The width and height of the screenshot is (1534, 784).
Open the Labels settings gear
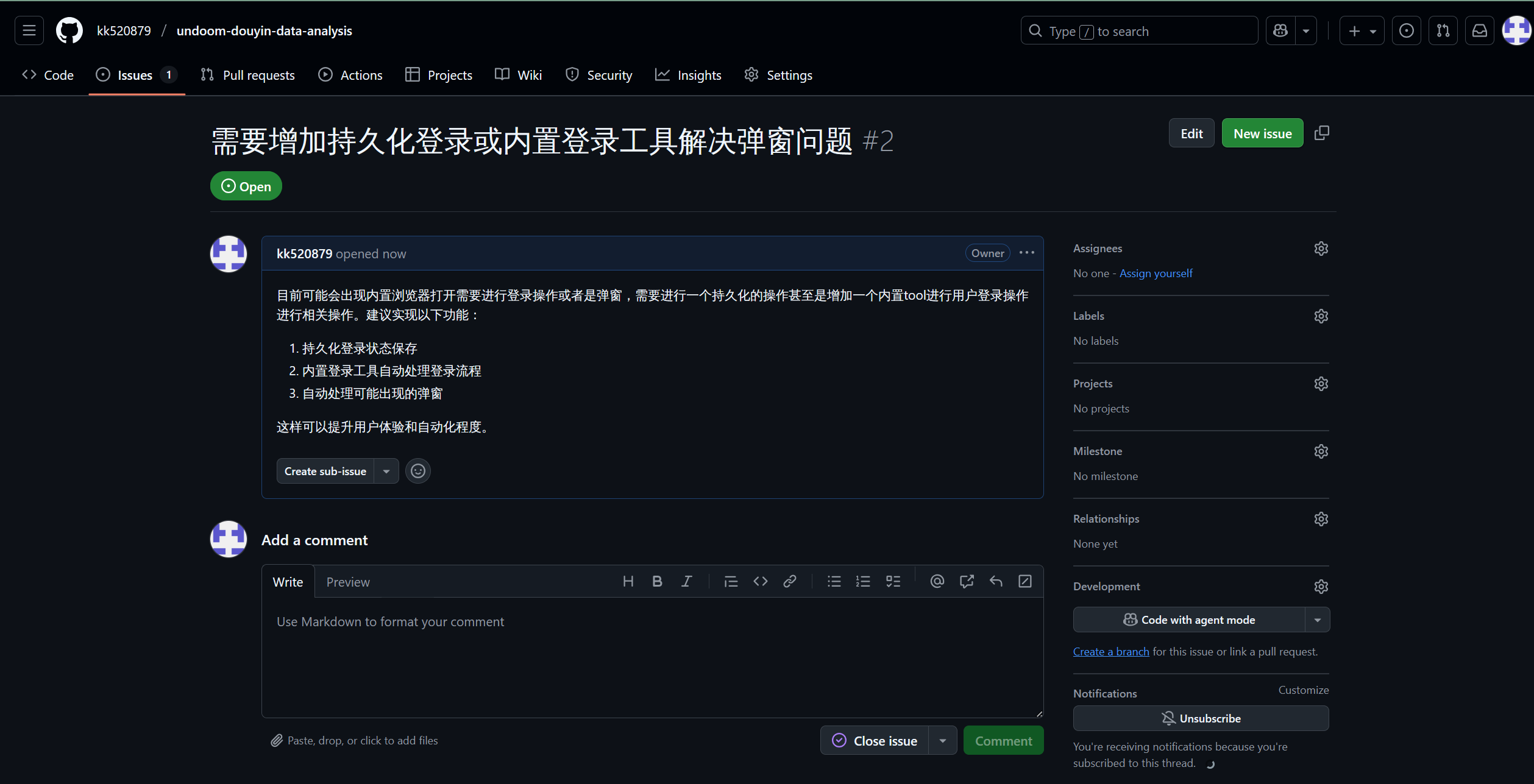coord(1321,316)
